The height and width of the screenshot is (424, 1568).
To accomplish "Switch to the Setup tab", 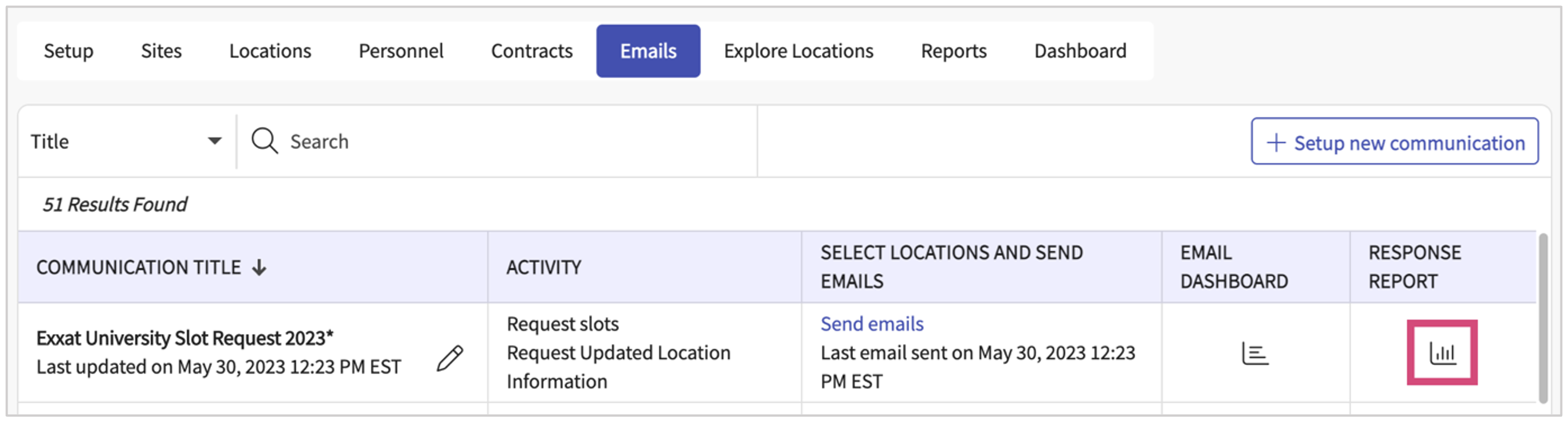I will [68, 51].
